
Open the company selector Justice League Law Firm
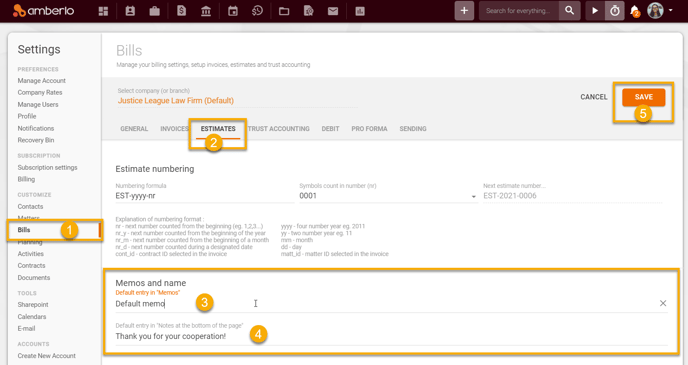click(237, 100)
